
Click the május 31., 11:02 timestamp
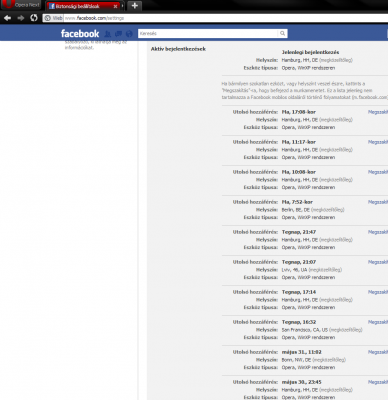point(302,352)
